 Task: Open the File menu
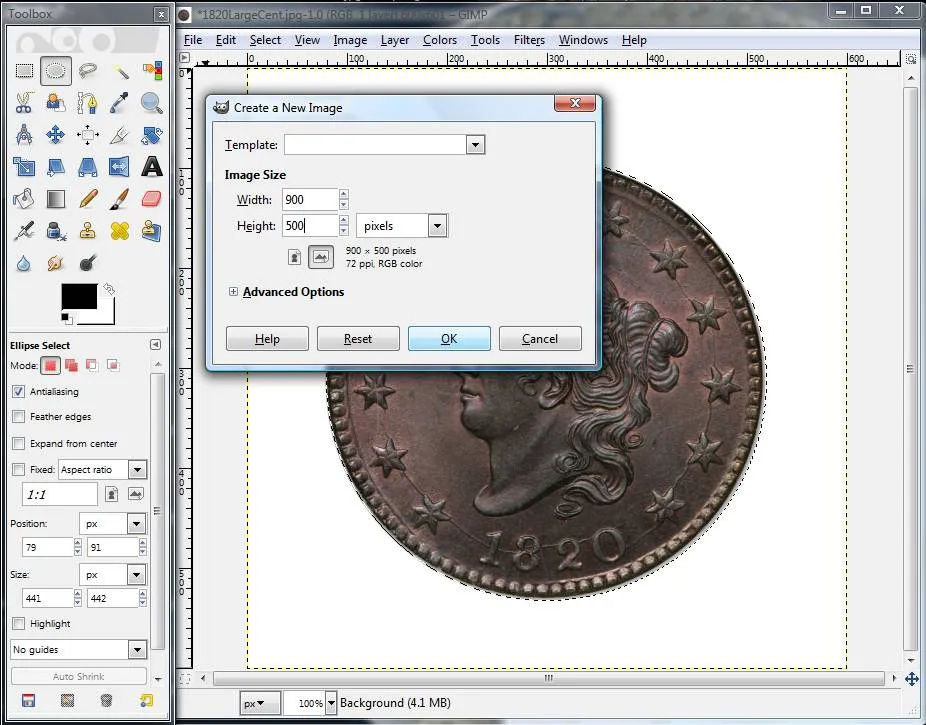(x=193, y=40)
